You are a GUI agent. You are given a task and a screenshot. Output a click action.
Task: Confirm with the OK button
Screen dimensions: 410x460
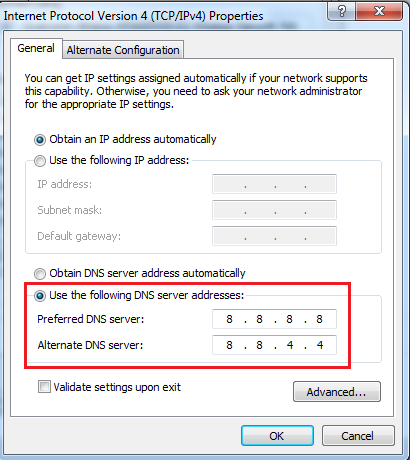coord(277,436)
